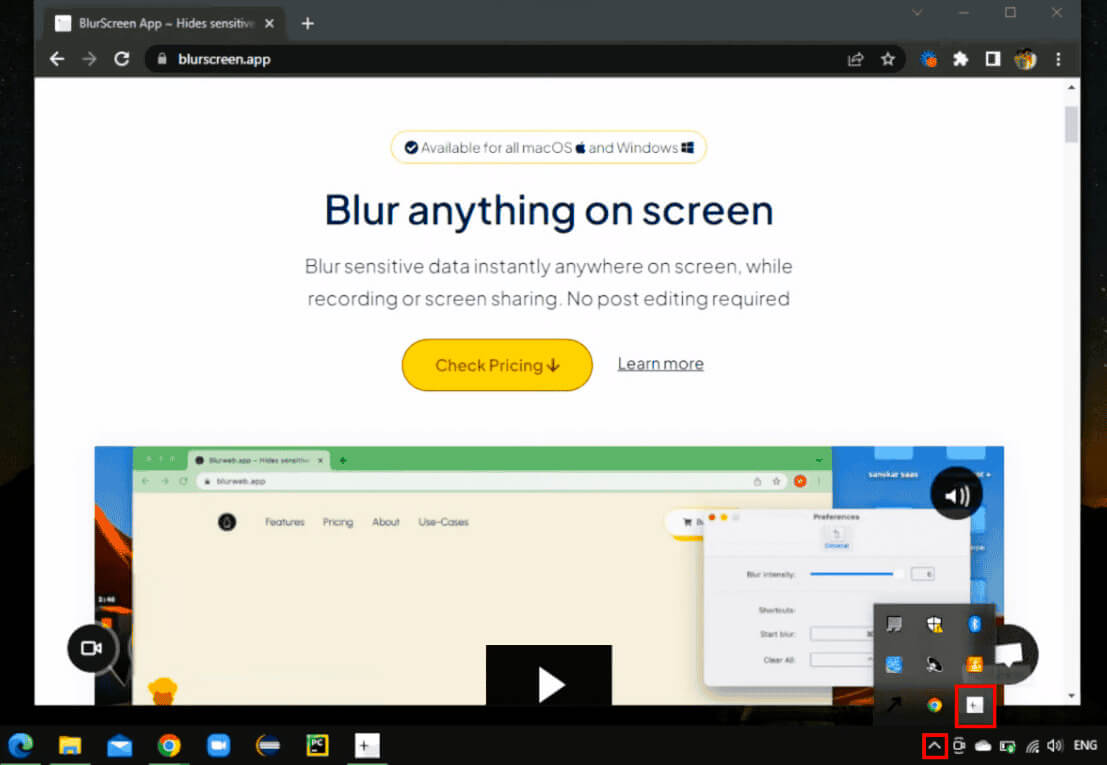Open the Chrome profile avatar
This screenshot has width=1107, height=765.
1025,59
